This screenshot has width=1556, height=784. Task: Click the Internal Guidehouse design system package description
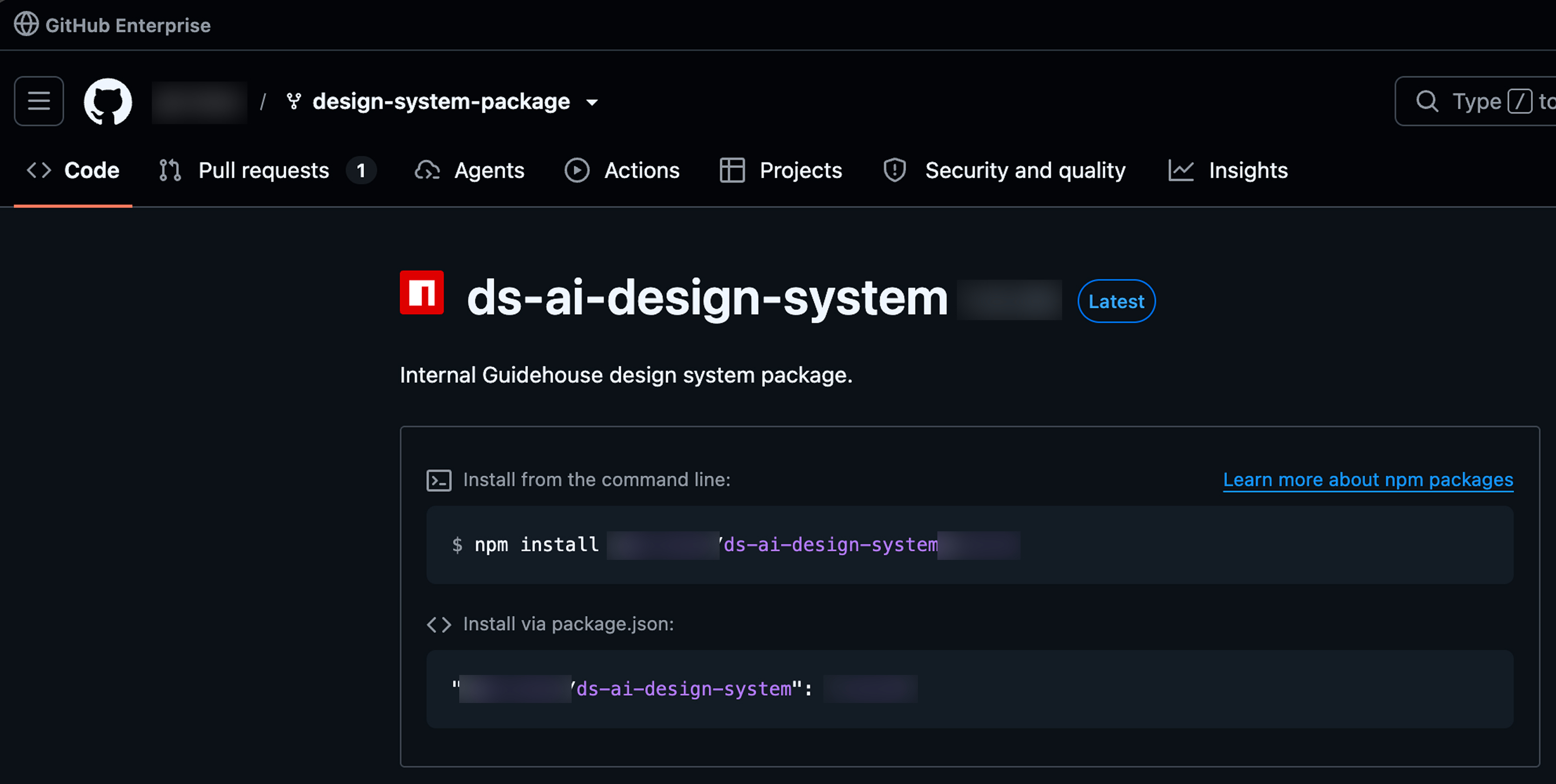(626, 375)
